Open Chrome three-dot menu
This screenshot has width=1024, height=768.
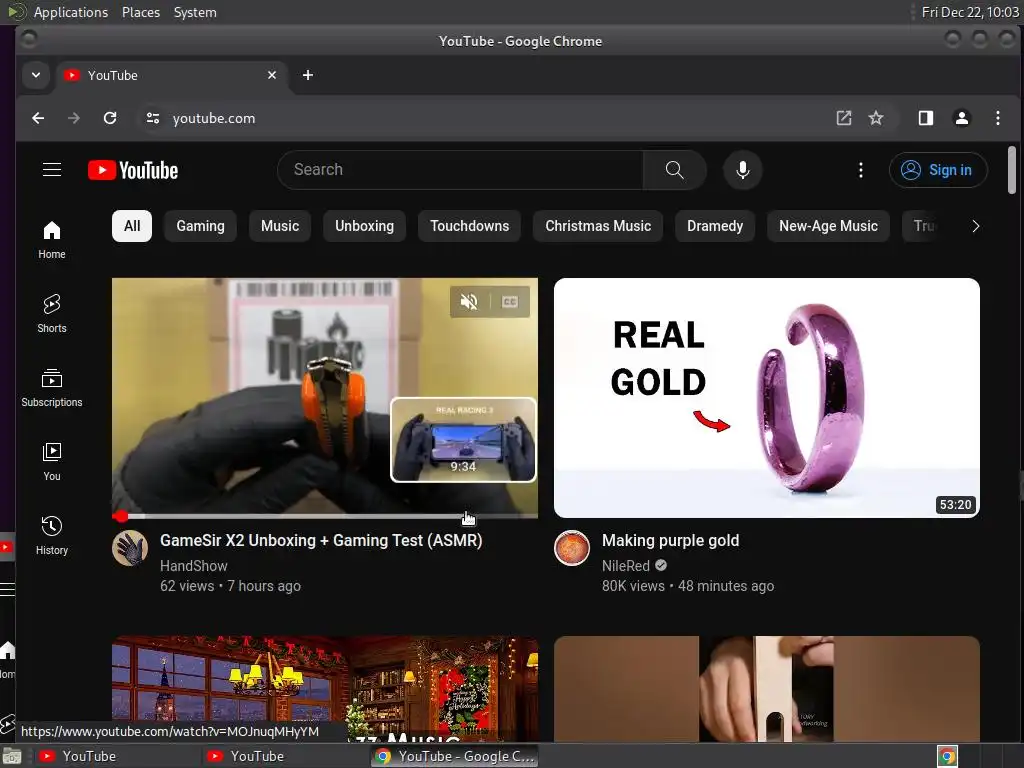click(x=997, y=118)
